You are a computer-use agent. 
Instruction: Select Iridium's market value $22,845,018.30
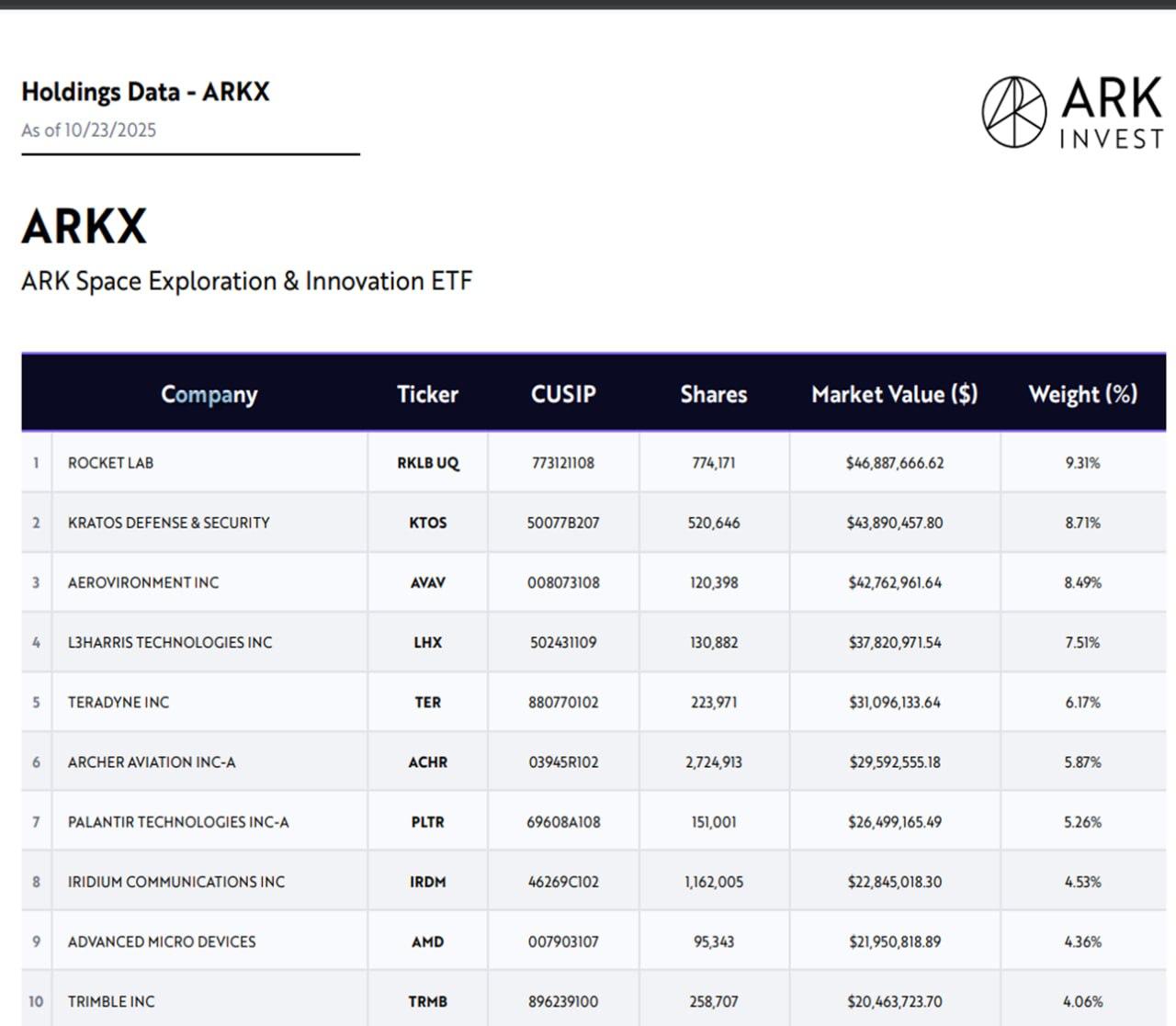[894, 882]
